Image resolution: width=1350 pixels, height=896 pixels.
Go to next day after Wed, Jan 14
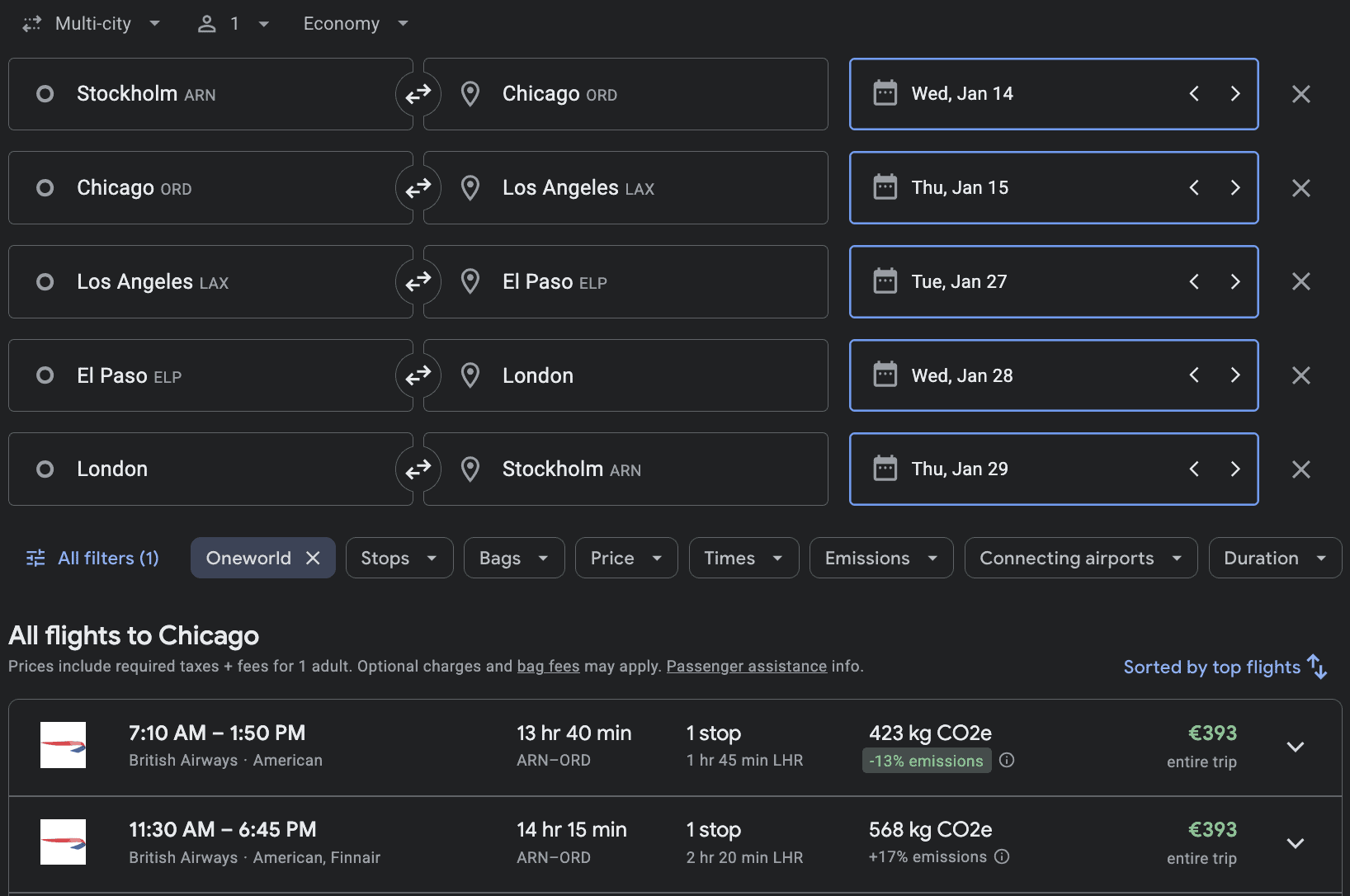pyautogui.click(x=1234, y=94)
